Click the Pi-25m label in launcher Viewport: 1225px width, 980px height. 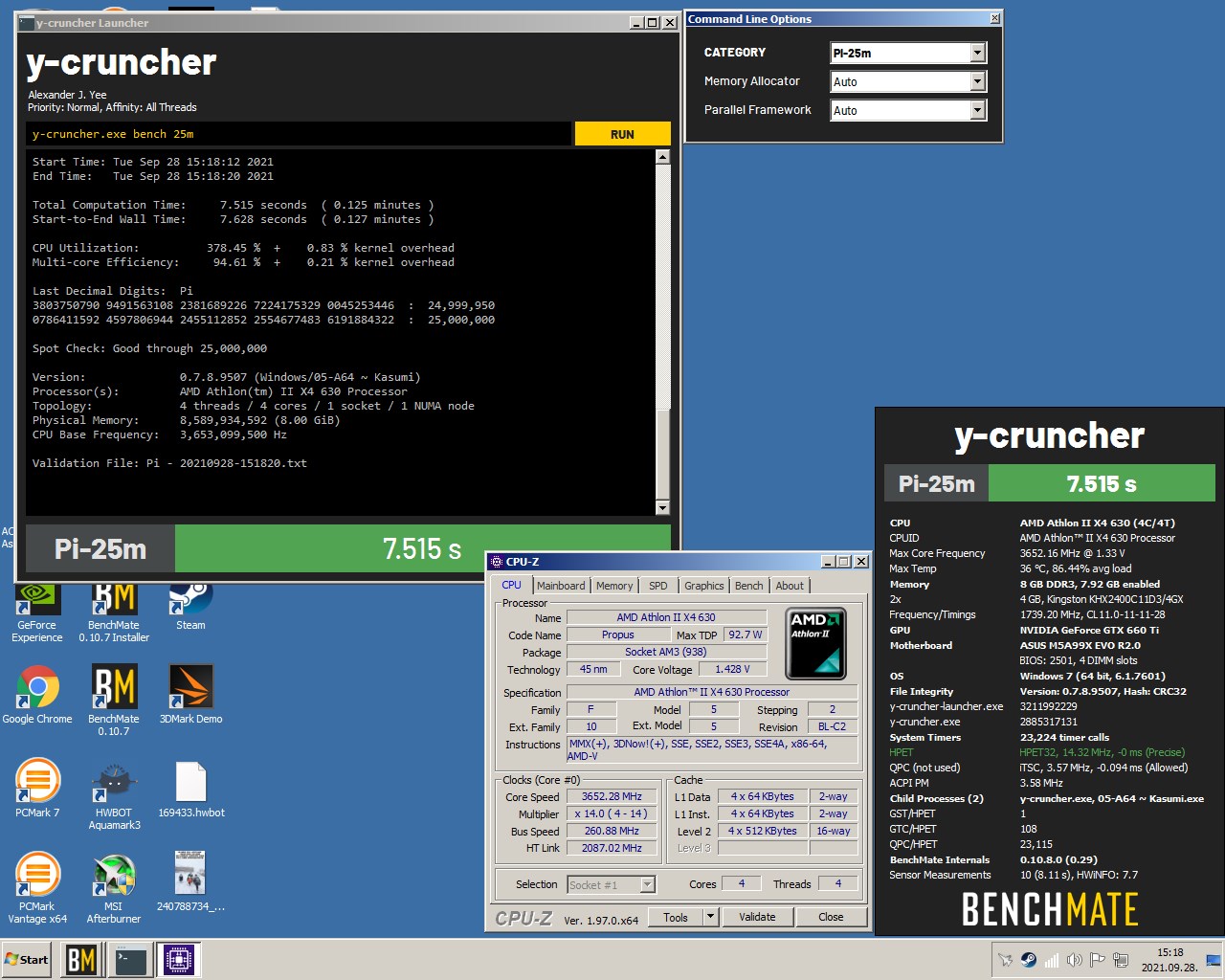100,549
